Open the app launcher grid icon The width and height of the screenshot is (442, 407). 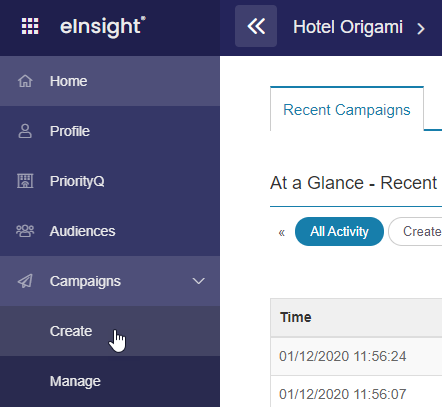coord(30,26)
